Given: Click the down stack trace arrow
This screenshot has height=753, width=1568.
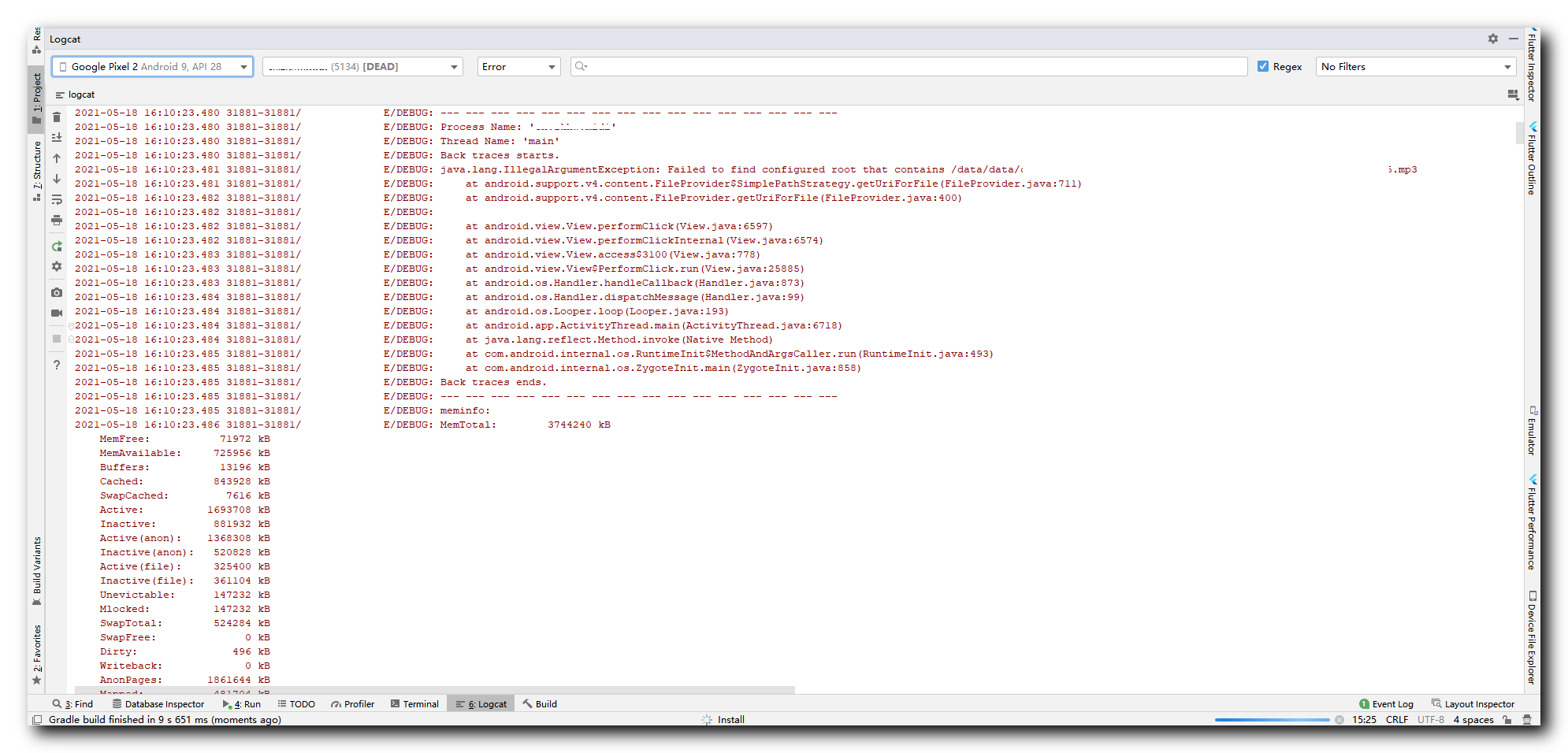Looking at the screenshot, I should coord(57,179).
